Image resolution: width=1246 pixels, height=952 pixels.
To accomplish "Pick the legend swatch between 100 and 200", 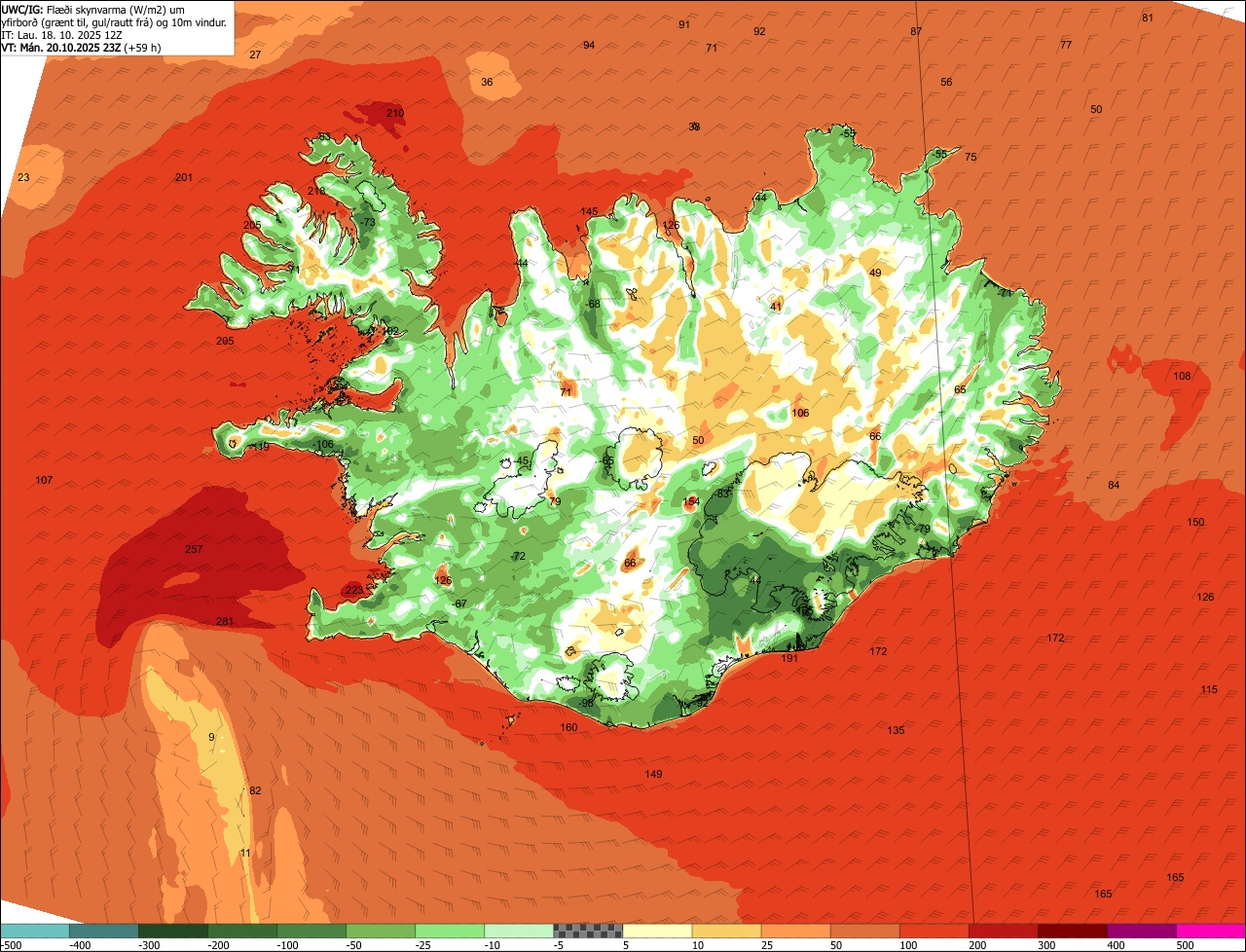I will click(x=934, y=931).
